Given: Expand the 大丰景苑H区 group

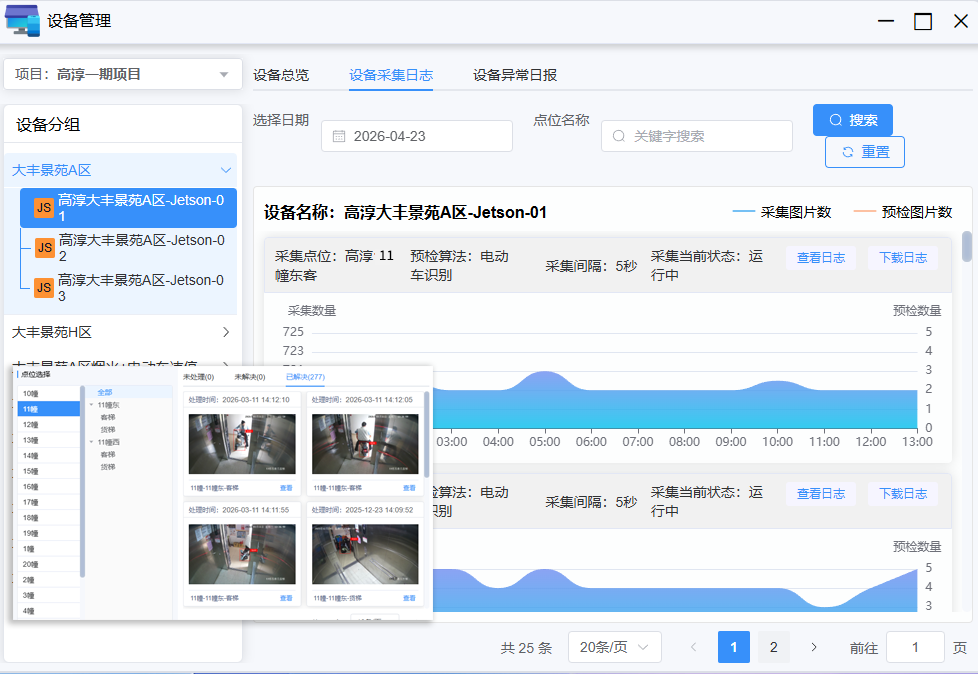Looking at the screenshot, I should [121, 332].
